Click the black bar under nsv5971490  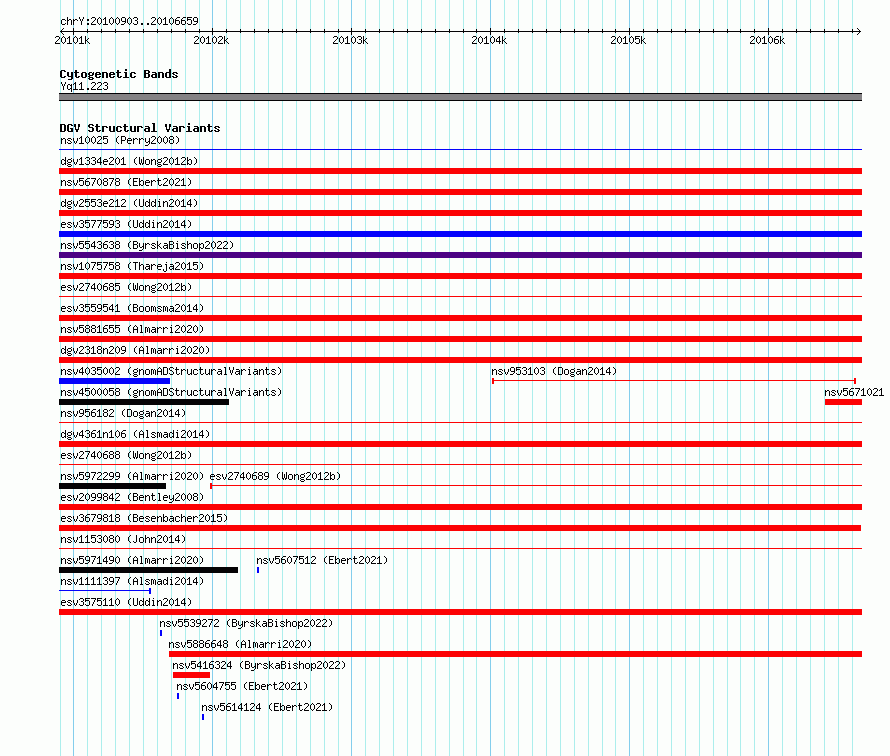149,570
